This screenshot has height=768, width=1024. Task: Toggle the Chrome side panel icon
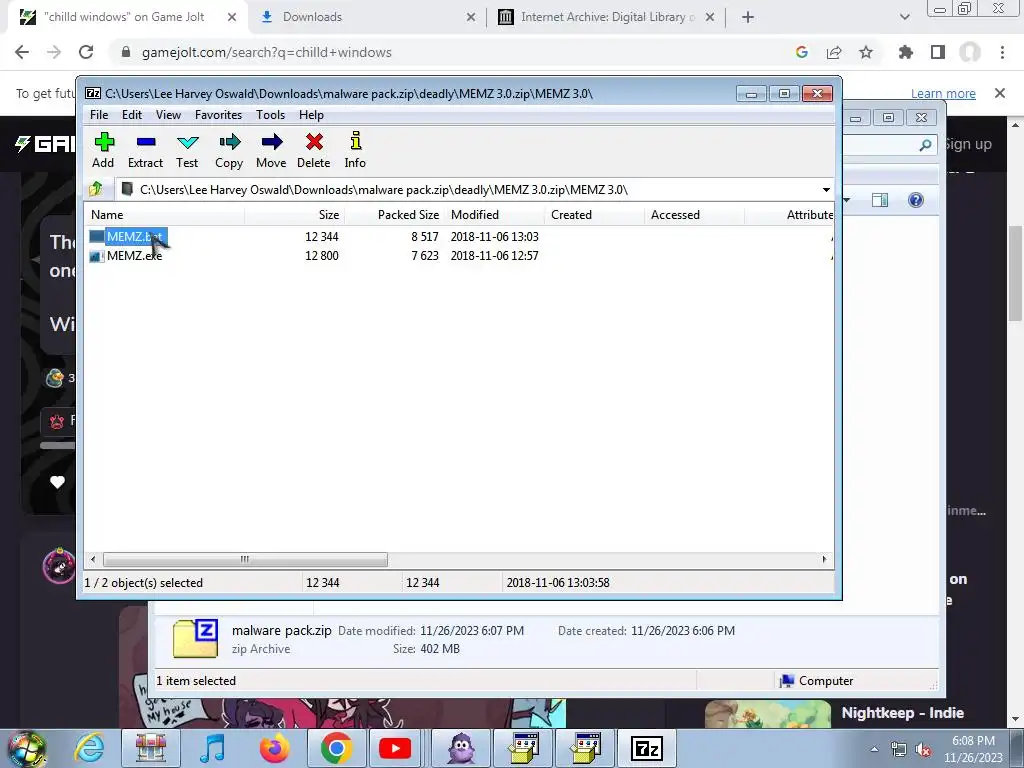(938, 52)
